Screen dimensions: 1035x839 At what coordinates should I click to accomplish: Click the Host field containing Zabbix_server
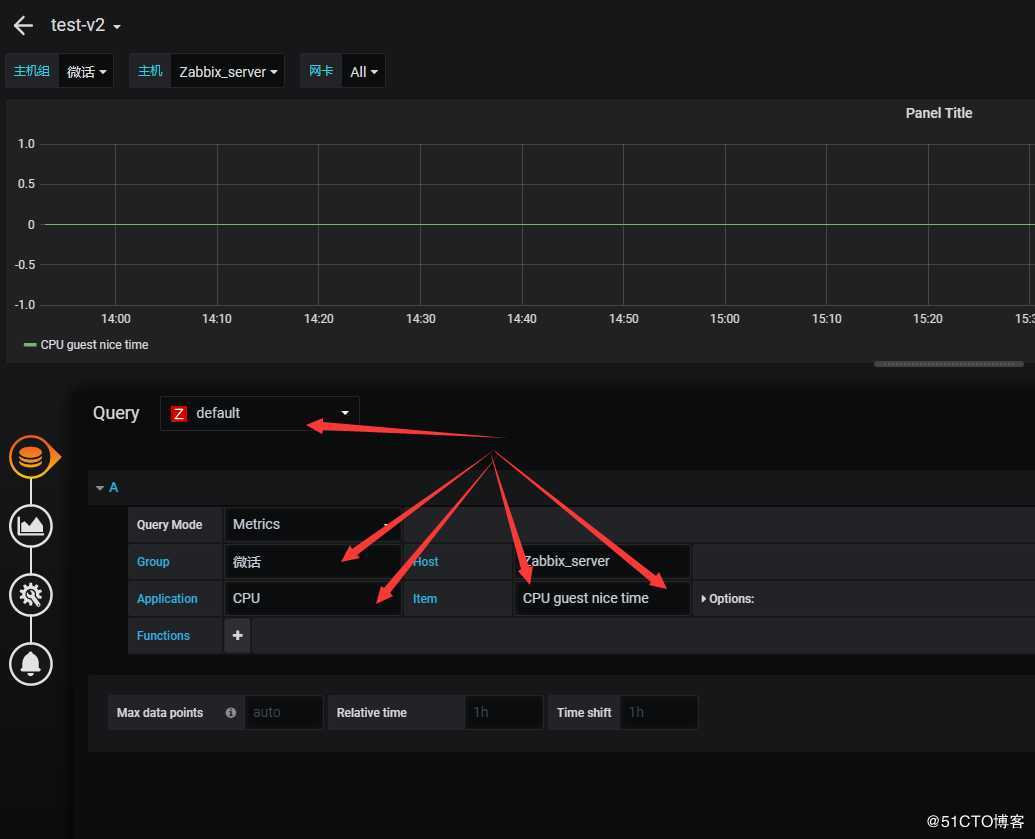coord(602,562)
